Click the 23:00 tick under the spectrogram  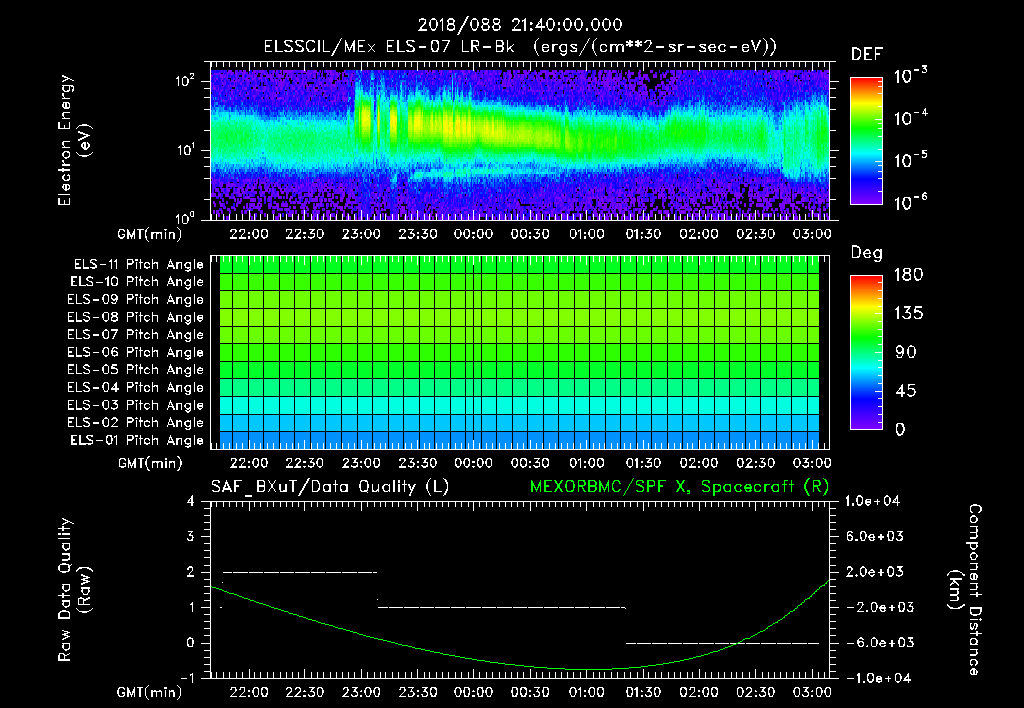[x=361, y=234]
